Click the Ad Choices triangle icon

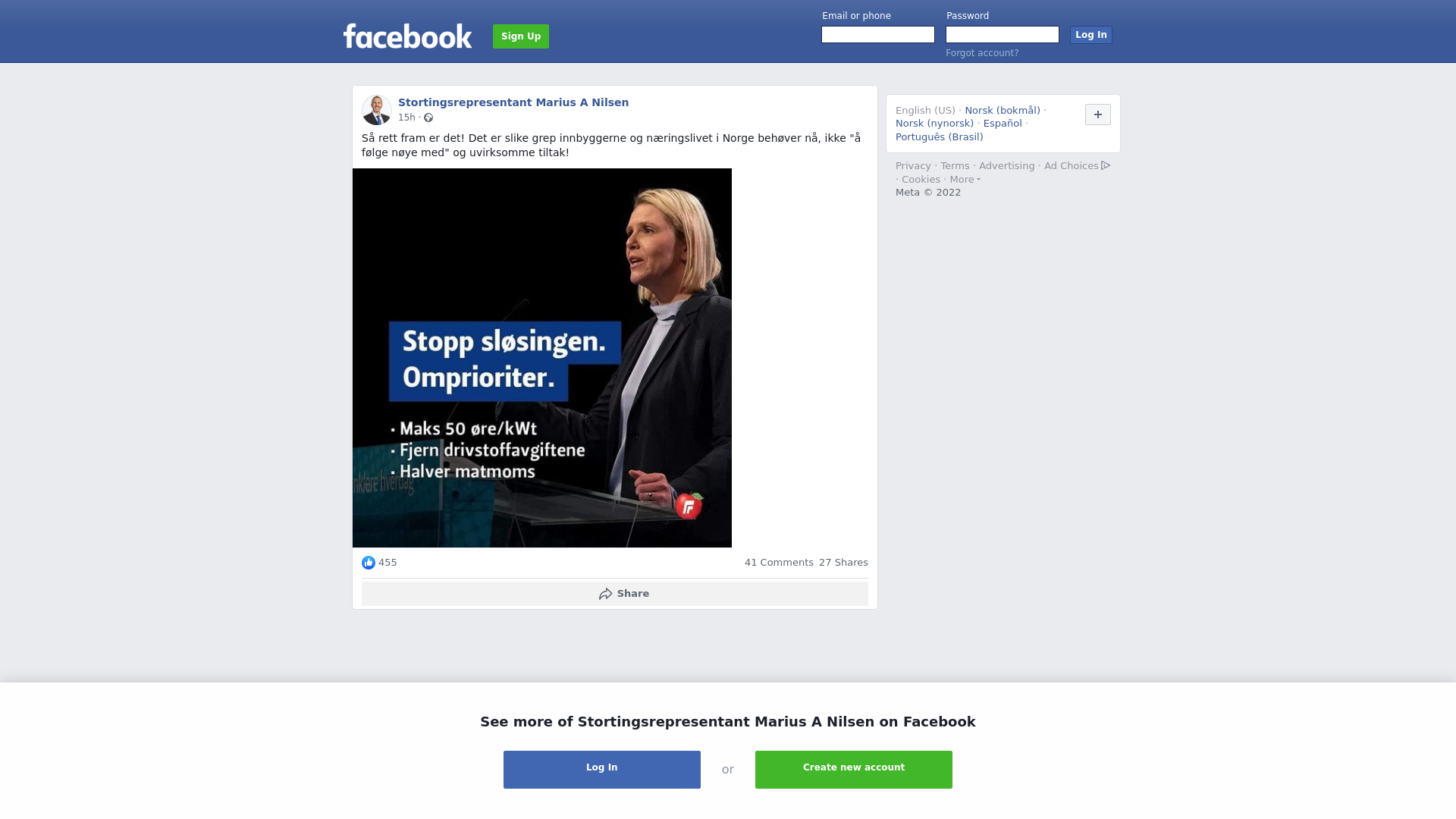pyautogui.click(x=1106, y=165)
